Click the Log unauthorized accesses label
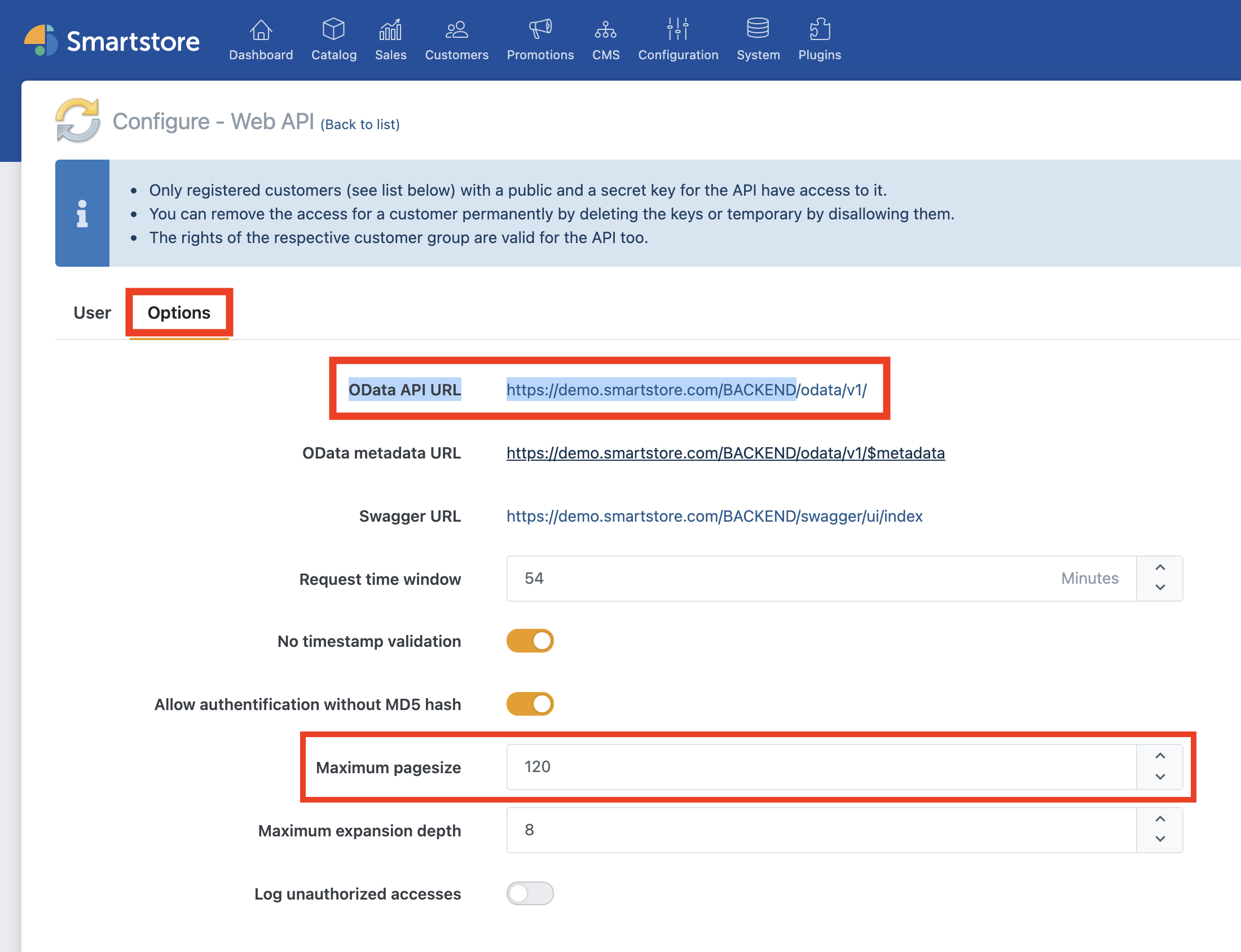 coord(358,894)
